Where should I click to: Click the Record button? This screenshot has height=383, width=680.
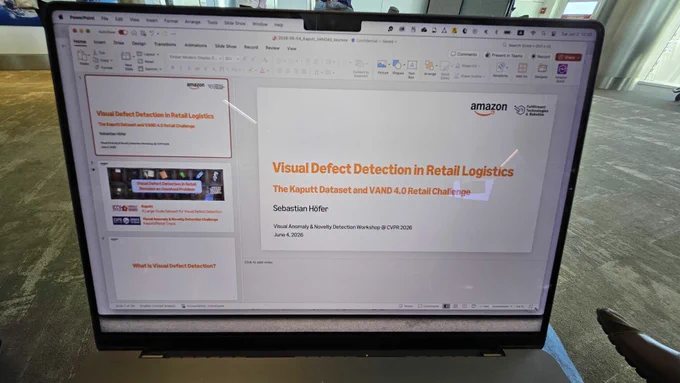coord(540,56)
